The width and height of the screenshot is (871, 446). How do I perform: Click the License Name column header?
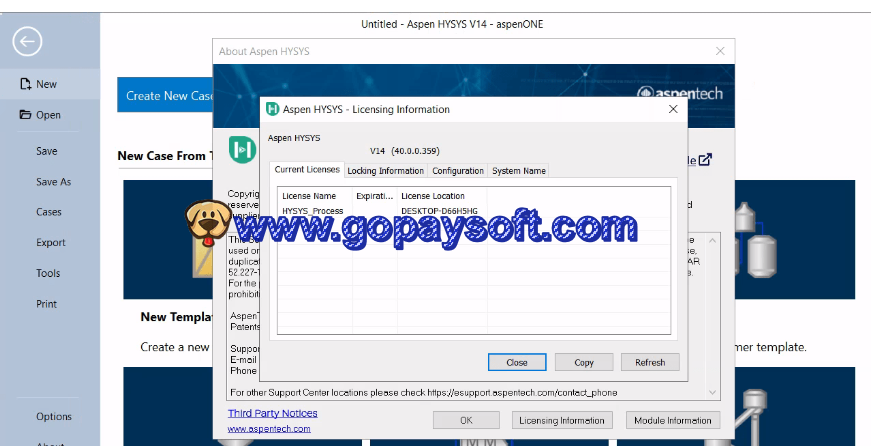pos(315,196)
